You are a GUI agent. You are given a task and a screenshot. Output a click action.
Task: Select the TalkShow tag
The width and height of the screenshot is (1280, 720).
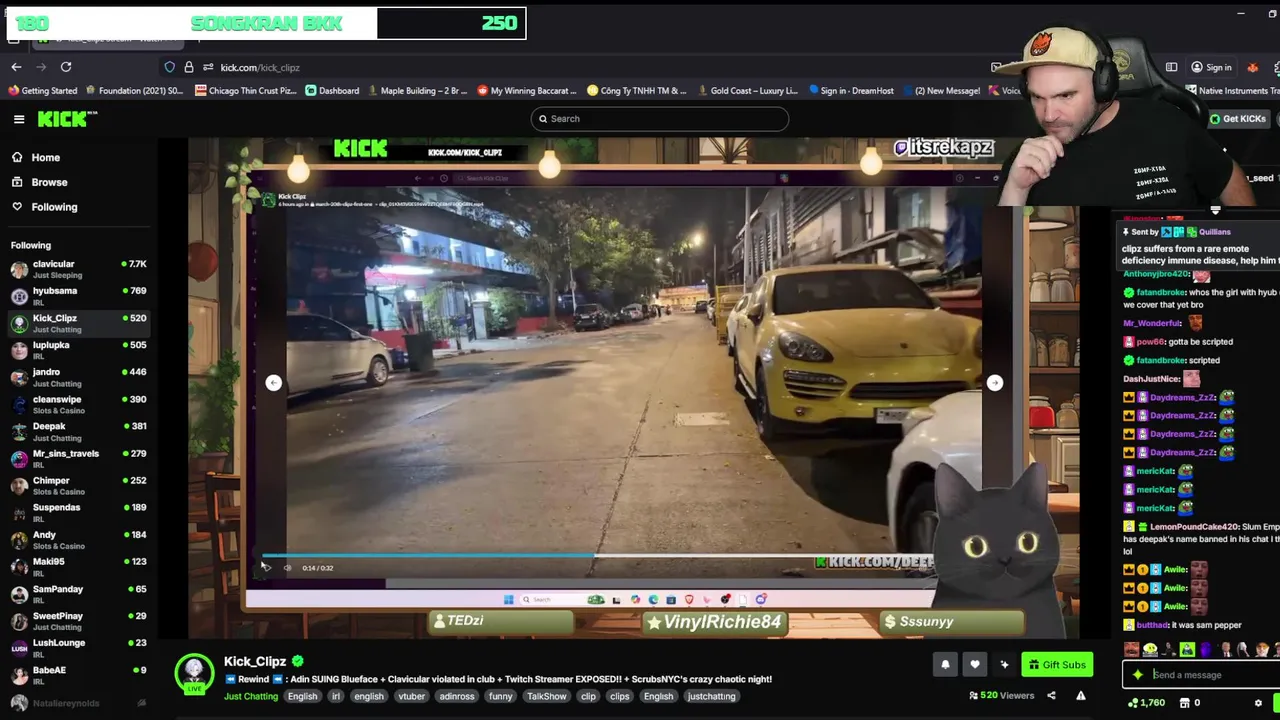(546, 696)
